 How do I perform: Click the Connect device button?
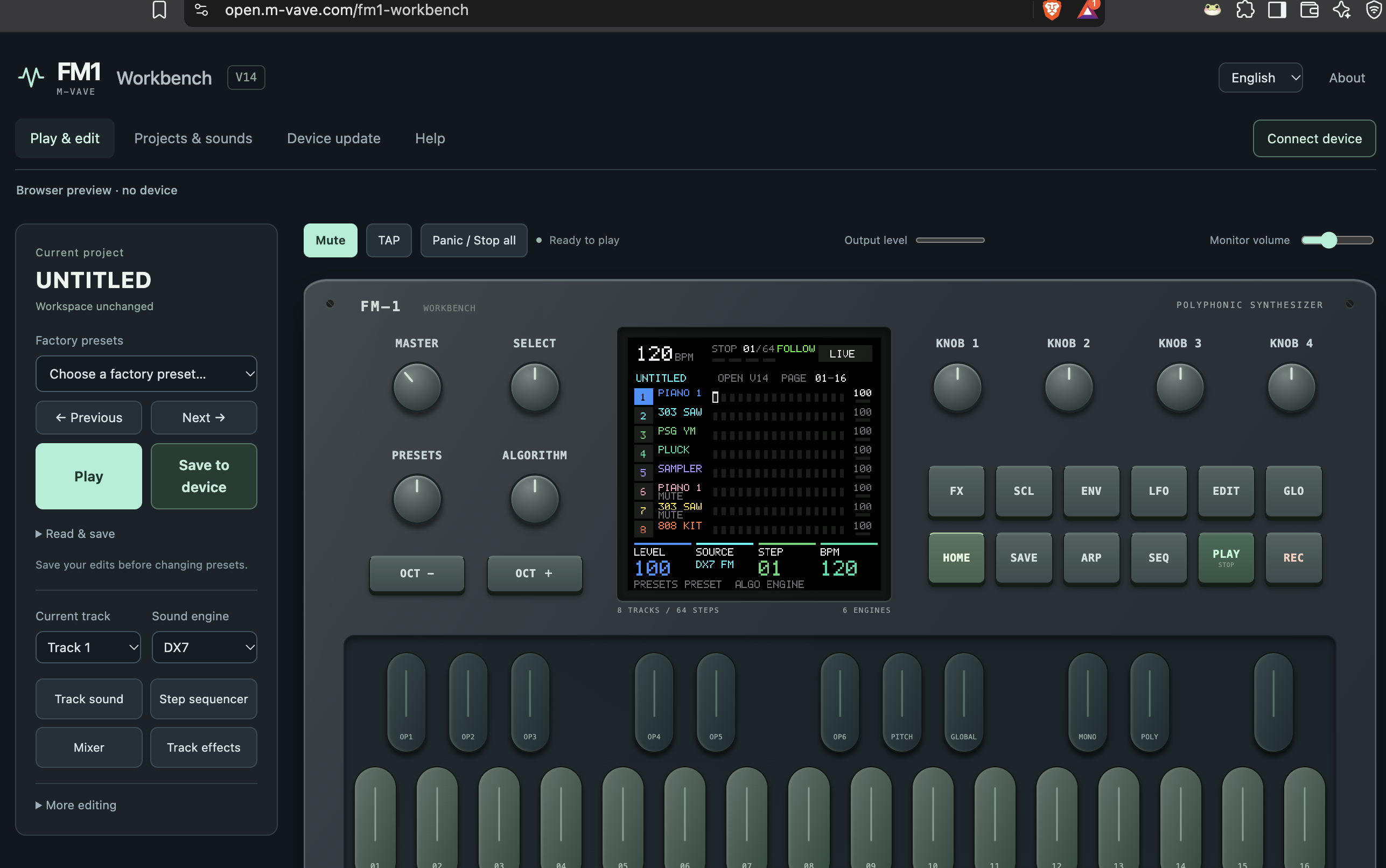(x=1314, y=138)
